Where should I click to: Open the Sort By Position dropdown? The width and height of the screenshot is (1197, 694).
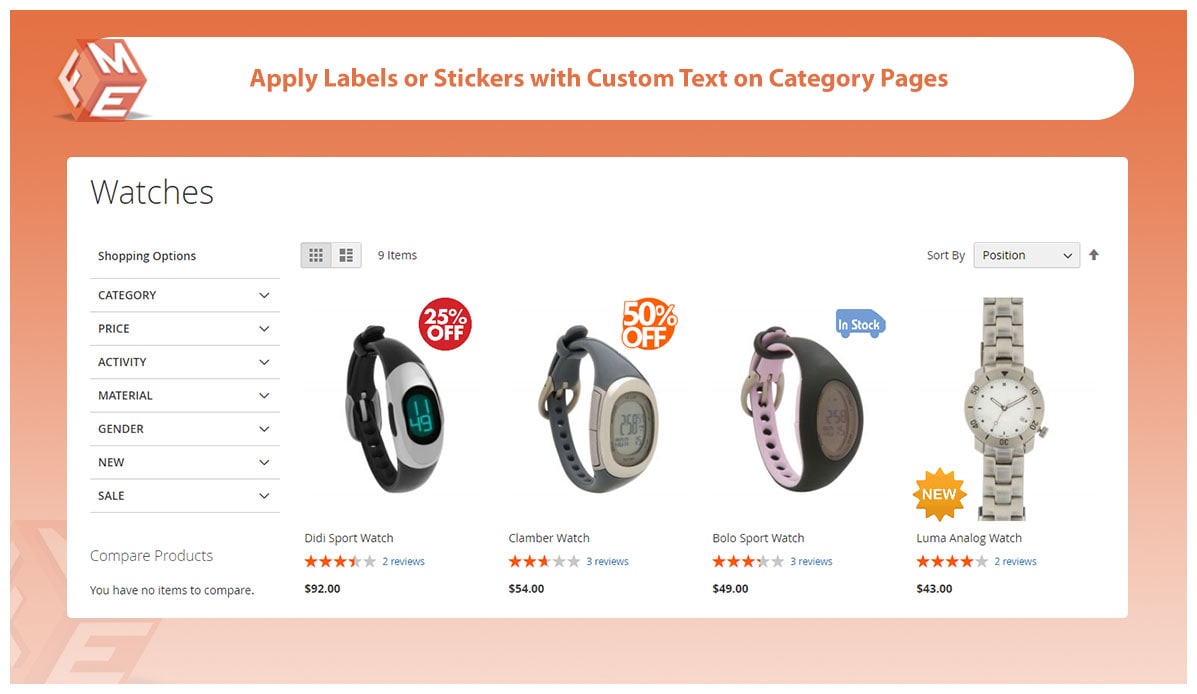(x=1027, y=255)
